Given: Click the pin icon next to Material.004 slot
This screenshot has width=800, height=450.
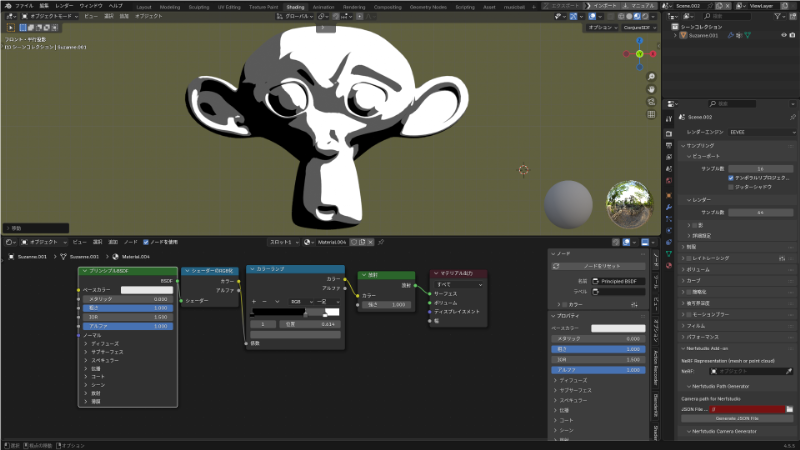Looking at the screenshot, I should (381, 242).
